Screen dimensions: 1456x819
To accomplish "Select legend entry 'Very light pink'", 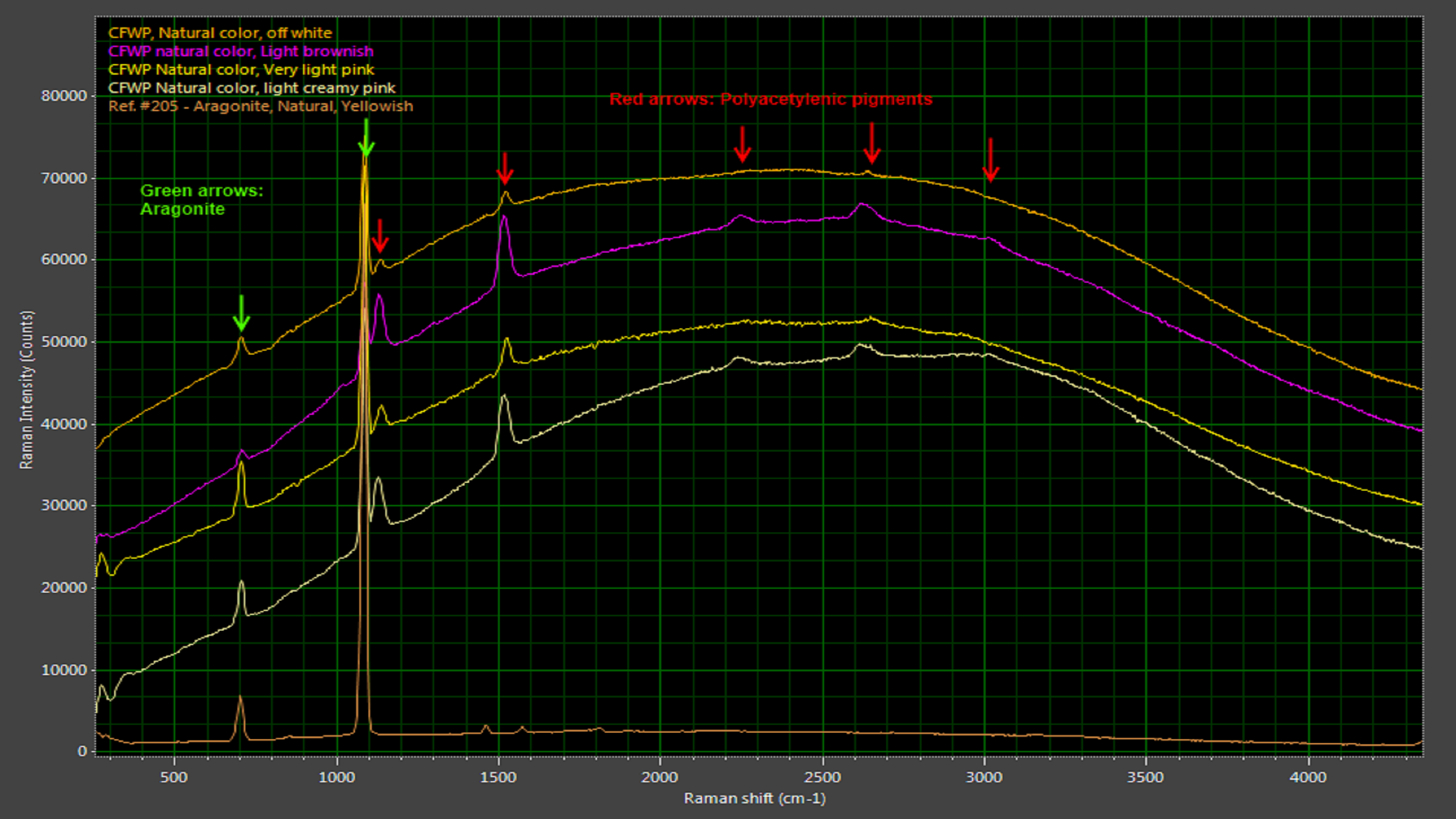I will pyautogui.click(x=241, y=70).
